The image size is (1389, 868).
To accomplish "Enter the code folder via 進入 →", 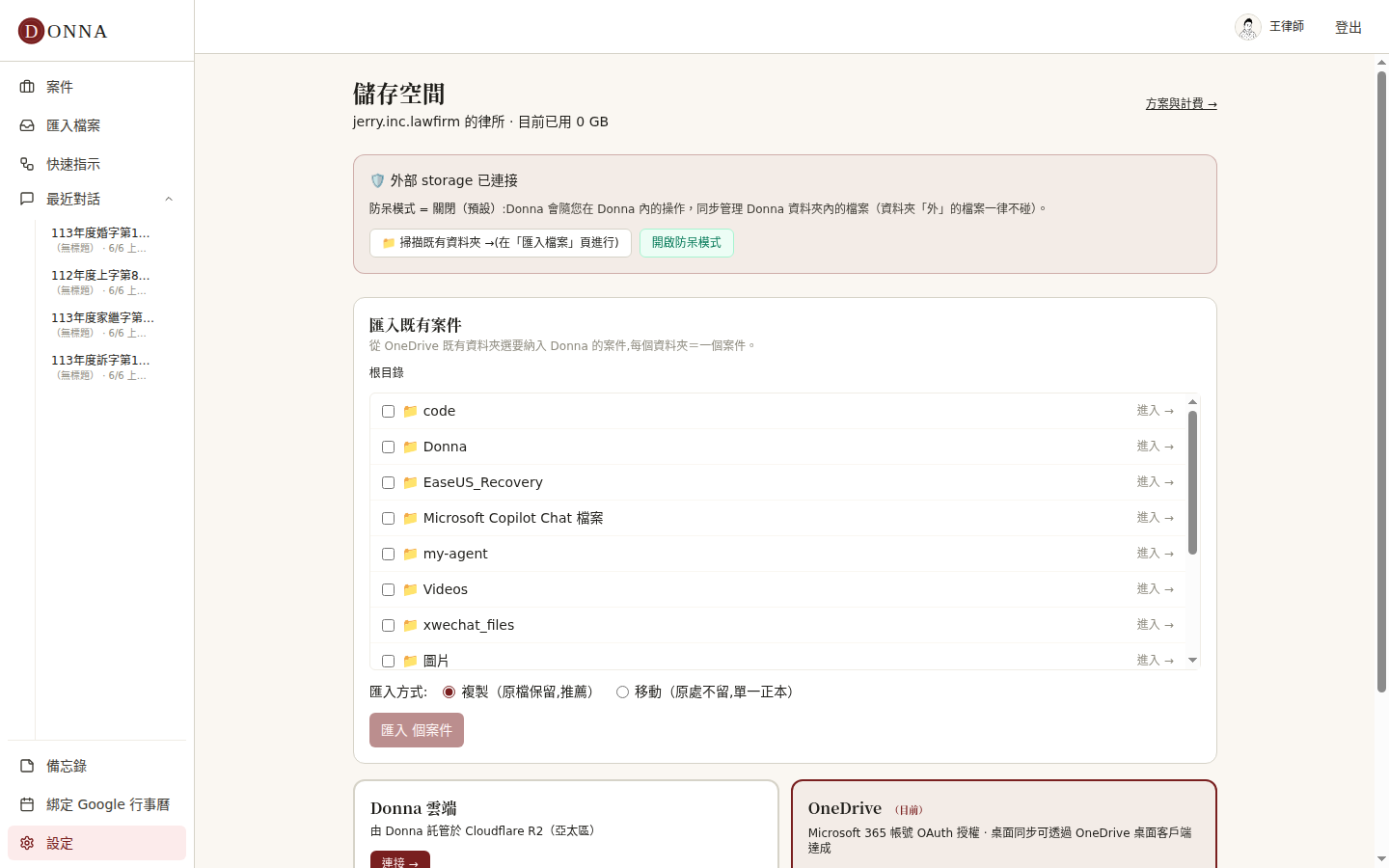I will 1155,411.
